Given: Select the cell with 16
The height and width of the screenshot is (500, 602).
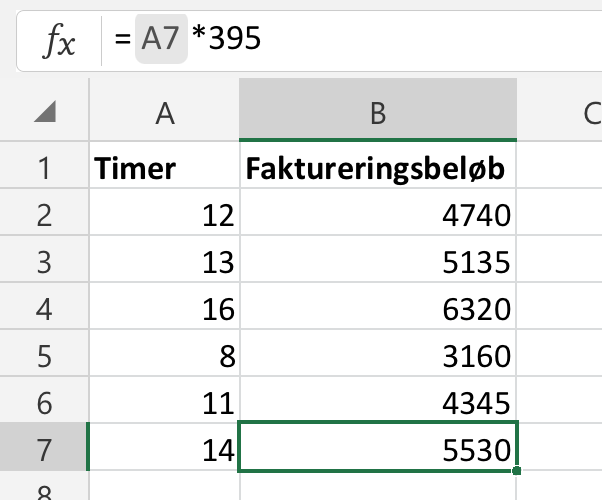Looking at the screenshot, I should point(164,309).
